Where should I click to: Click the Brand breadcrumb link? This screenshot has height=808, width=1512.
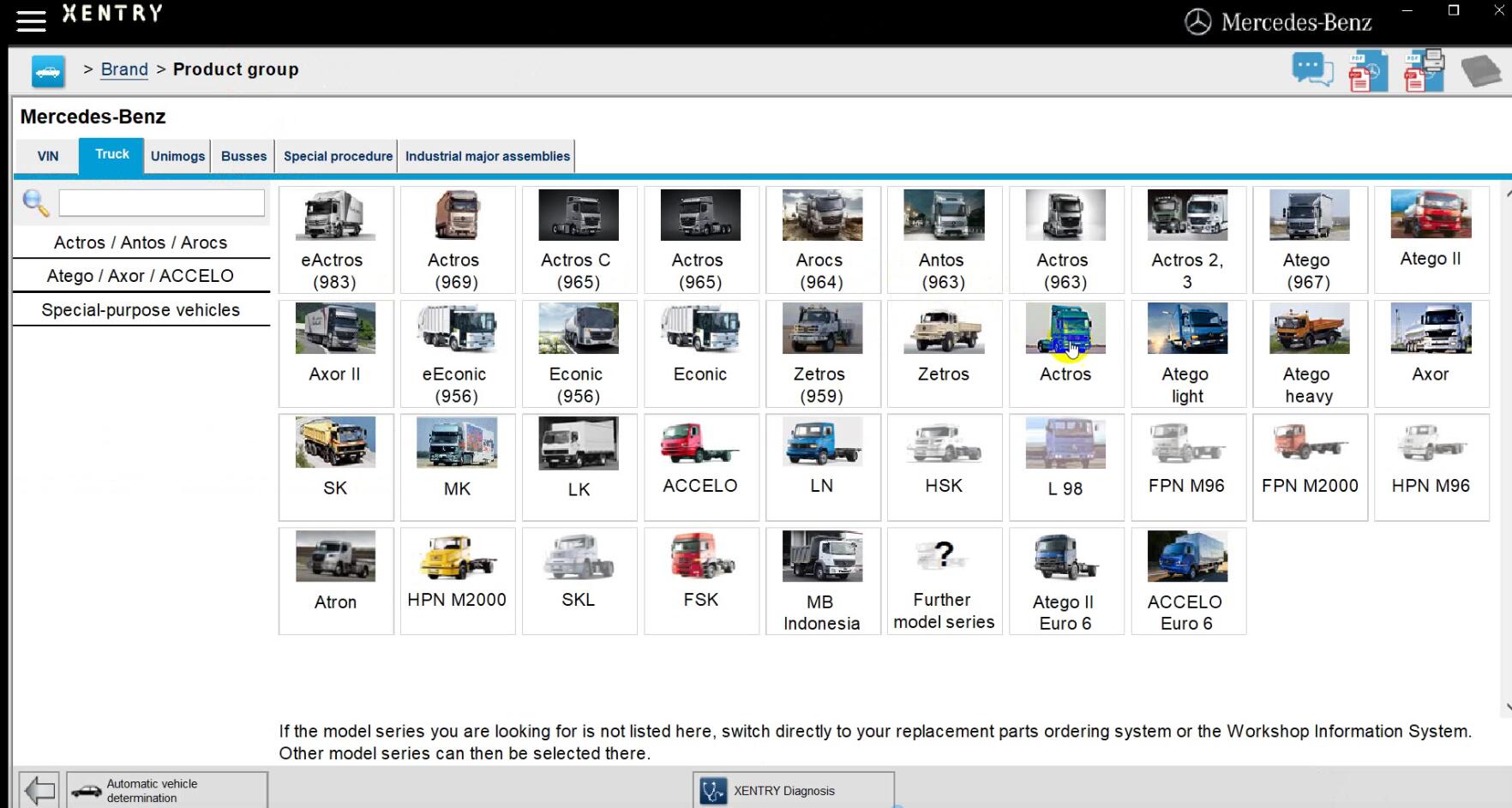click(124, 69)
